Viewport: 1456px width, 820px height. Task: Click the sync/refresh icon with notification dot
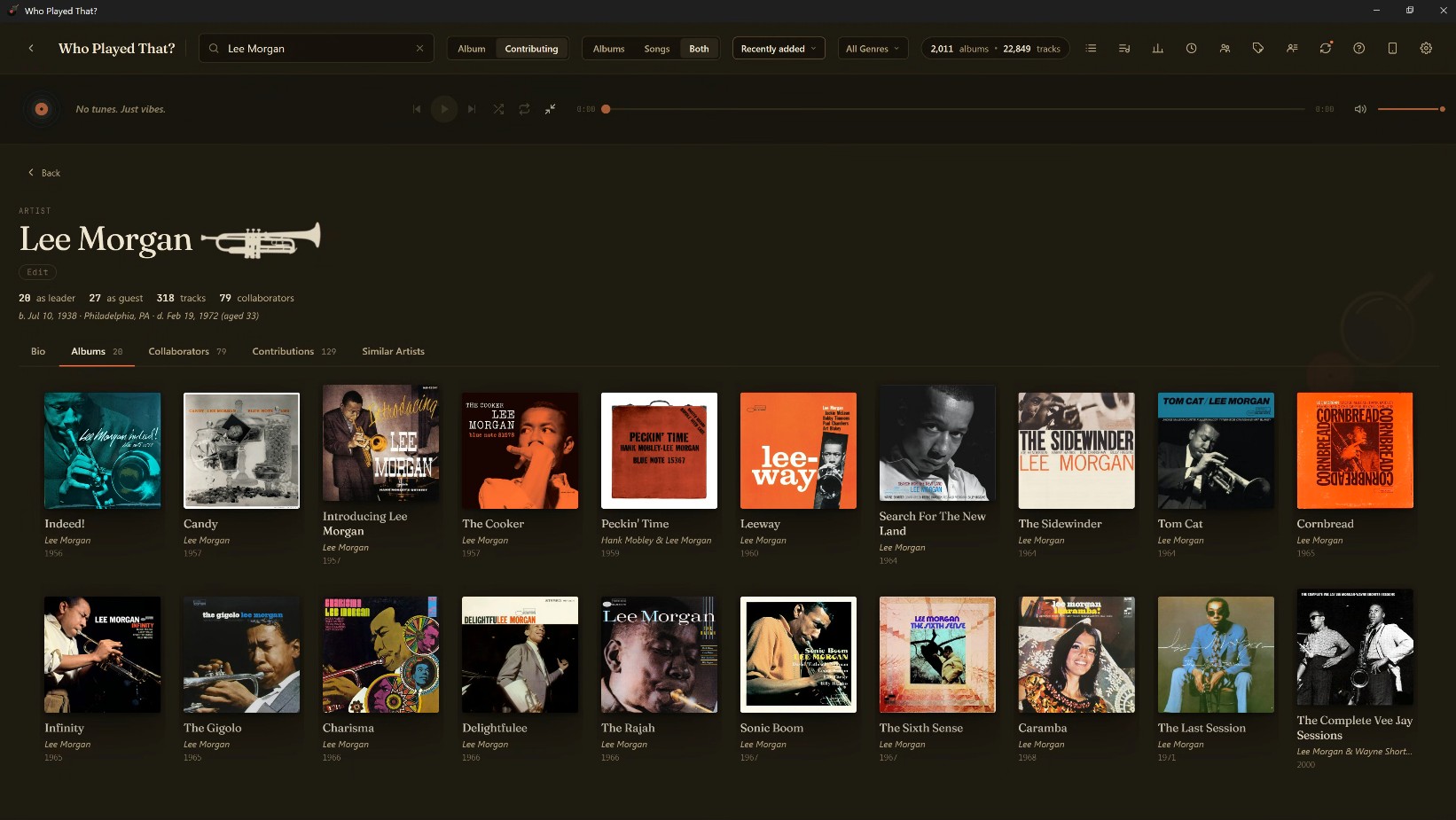(1326, 48)
